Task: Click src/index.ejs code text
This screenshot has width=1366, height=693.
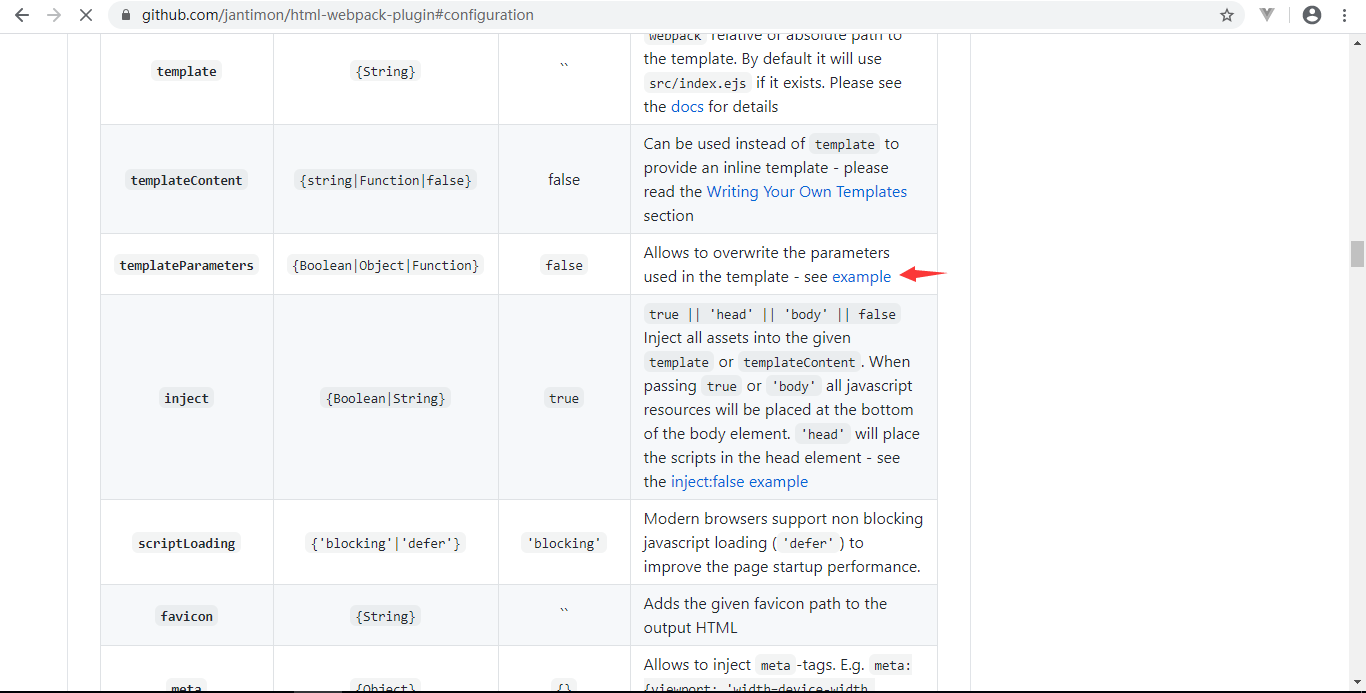Action: [697, 83]
